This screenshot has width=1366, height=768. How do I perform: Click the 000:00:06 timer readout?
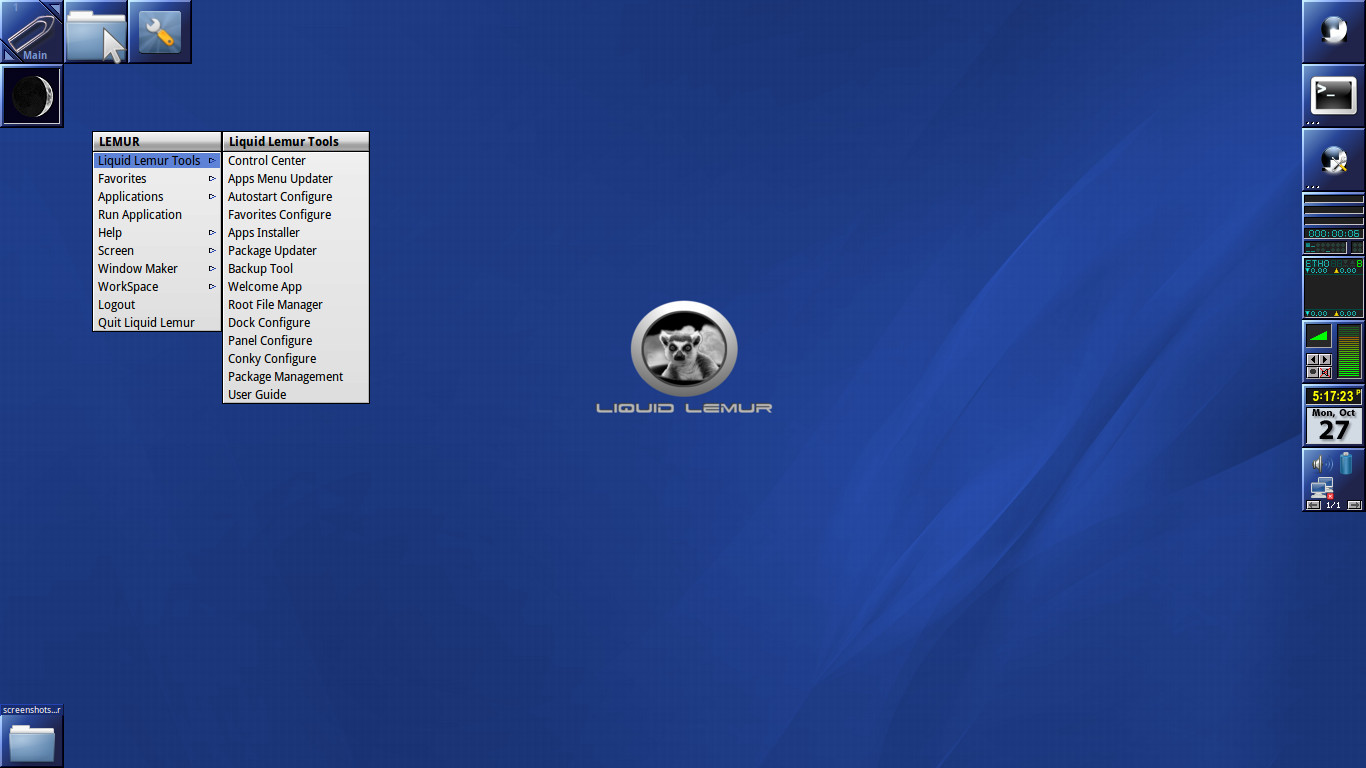(x=1334, y=234)
